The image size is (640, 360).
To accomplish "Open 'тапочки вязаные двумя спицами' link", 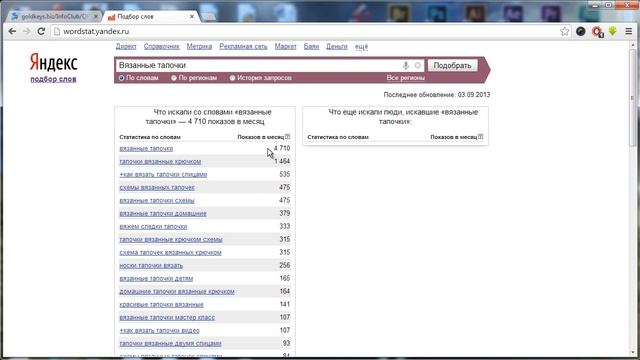I will point(170,344).
